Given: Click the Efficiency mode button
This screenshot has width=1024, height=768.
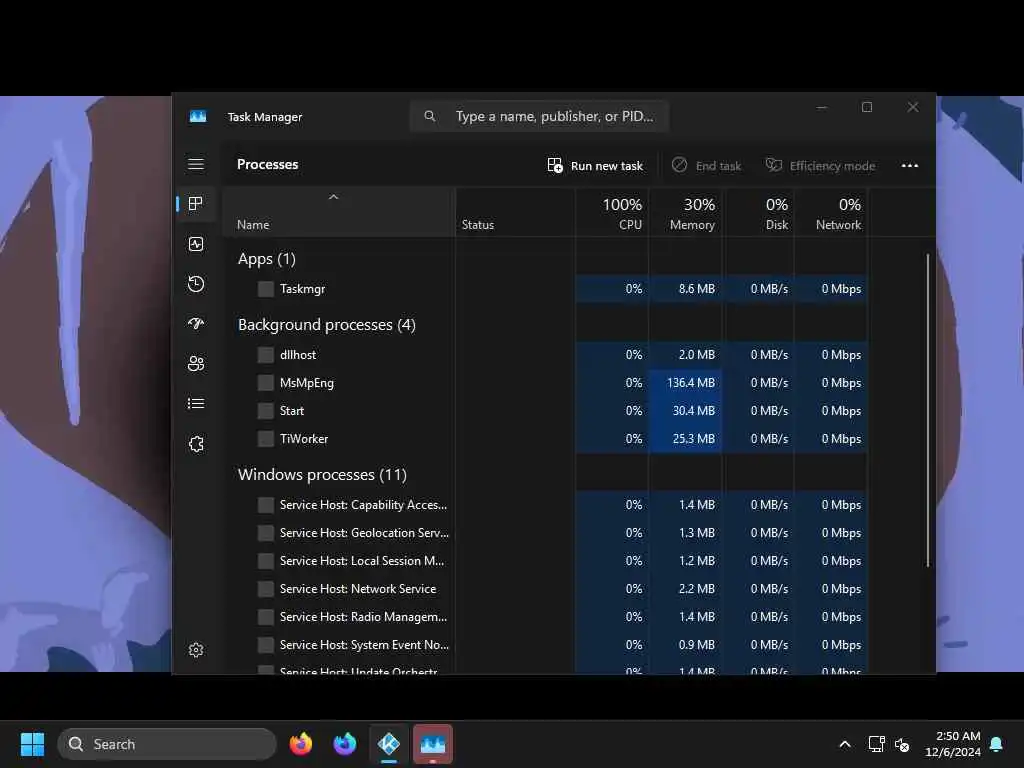Looking at the screenshot, I should coord(820,165).
